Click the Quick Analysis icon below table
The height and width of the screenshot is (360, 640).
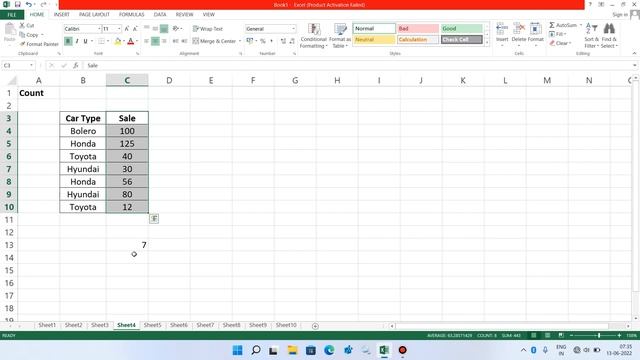tap(154, 219)
